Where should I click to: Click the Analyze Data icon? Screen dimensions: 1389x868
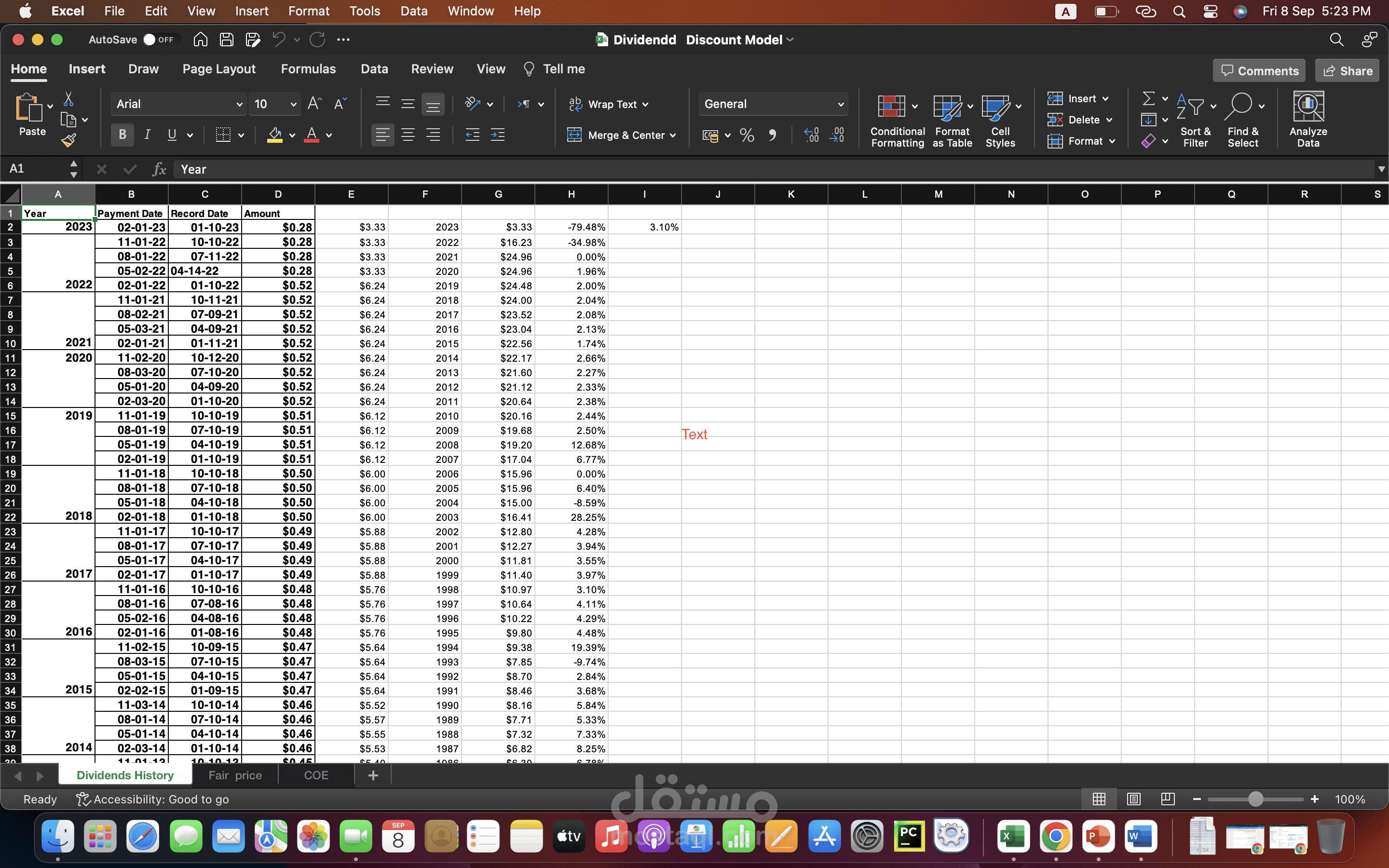[x=1308, y=119]
